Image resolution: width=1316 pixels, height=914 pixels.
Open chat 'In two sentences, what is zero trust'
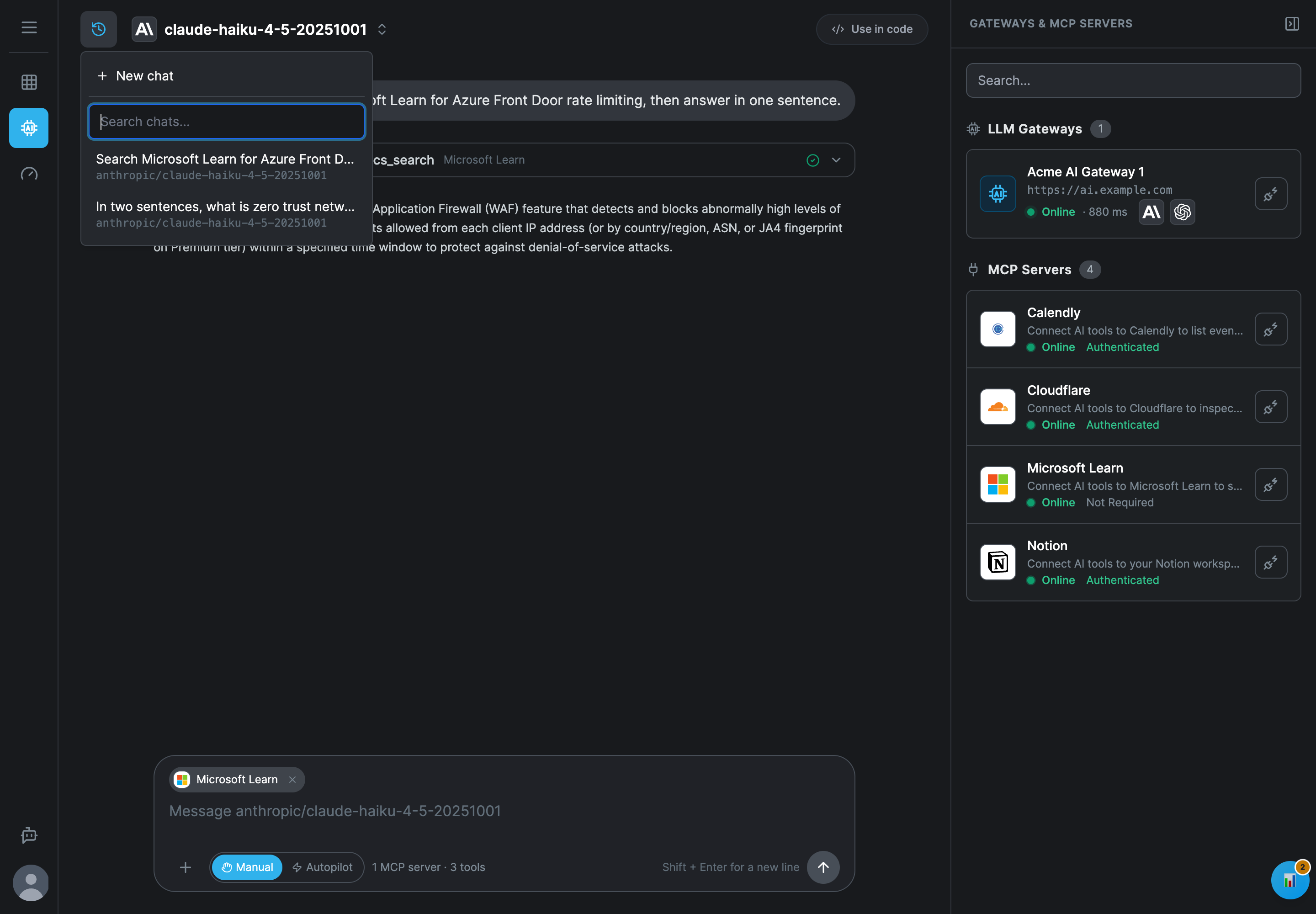click(x=227, y=214)
